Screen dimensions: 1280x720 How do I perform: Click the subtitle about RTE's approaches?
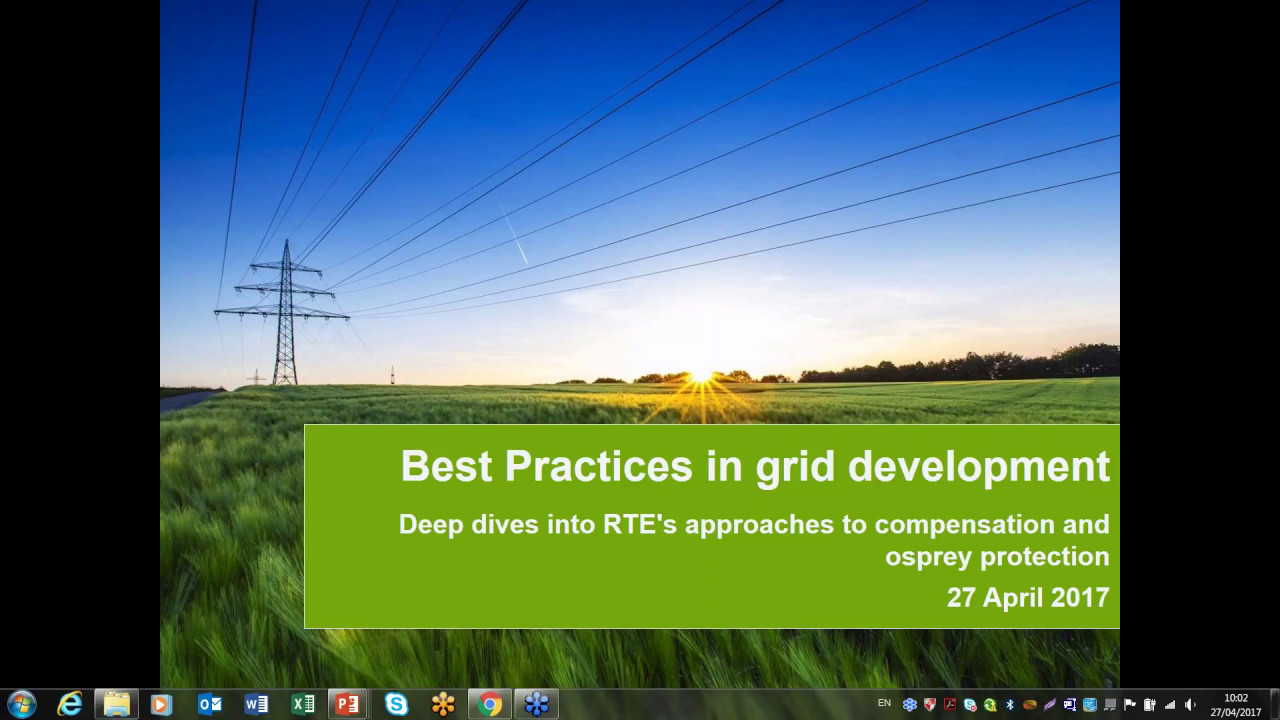pyautogui.click(x=754, y=540)
